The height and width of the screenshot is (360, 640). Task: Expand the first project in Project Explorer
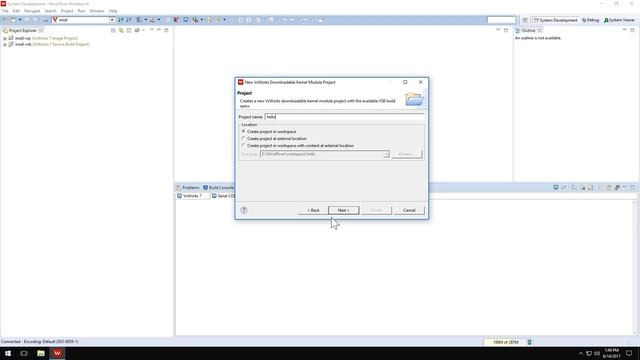[x=4, y=38]
